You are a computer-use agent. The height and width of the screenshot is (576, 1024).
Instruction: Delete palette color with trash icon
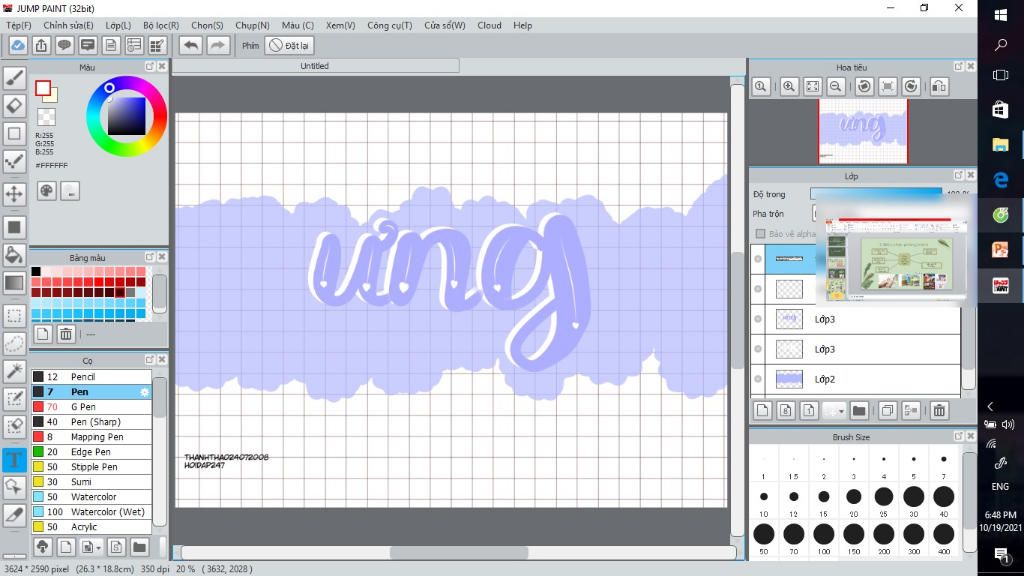click(66, 334)
